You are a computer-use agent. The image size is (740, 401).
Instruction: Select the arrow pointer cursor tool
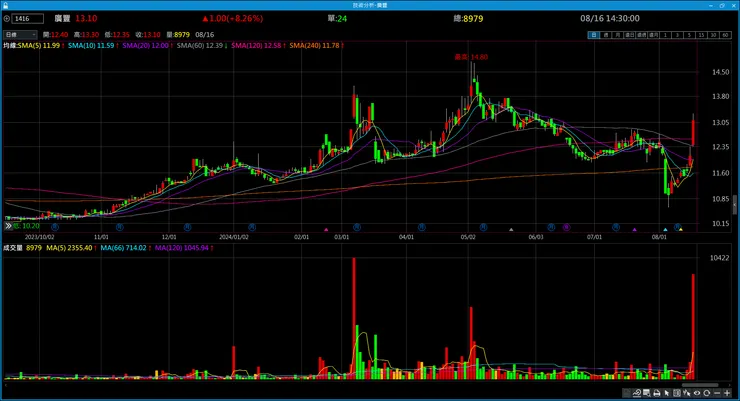666,393
